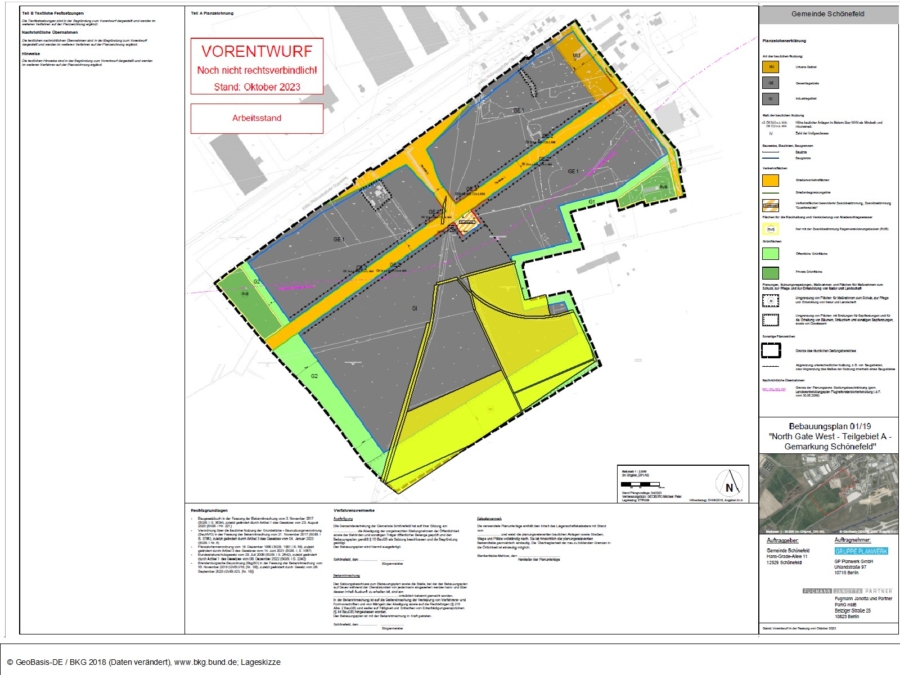
Task: Click the G2 label in the long green strip
Action: pos(315,376)
